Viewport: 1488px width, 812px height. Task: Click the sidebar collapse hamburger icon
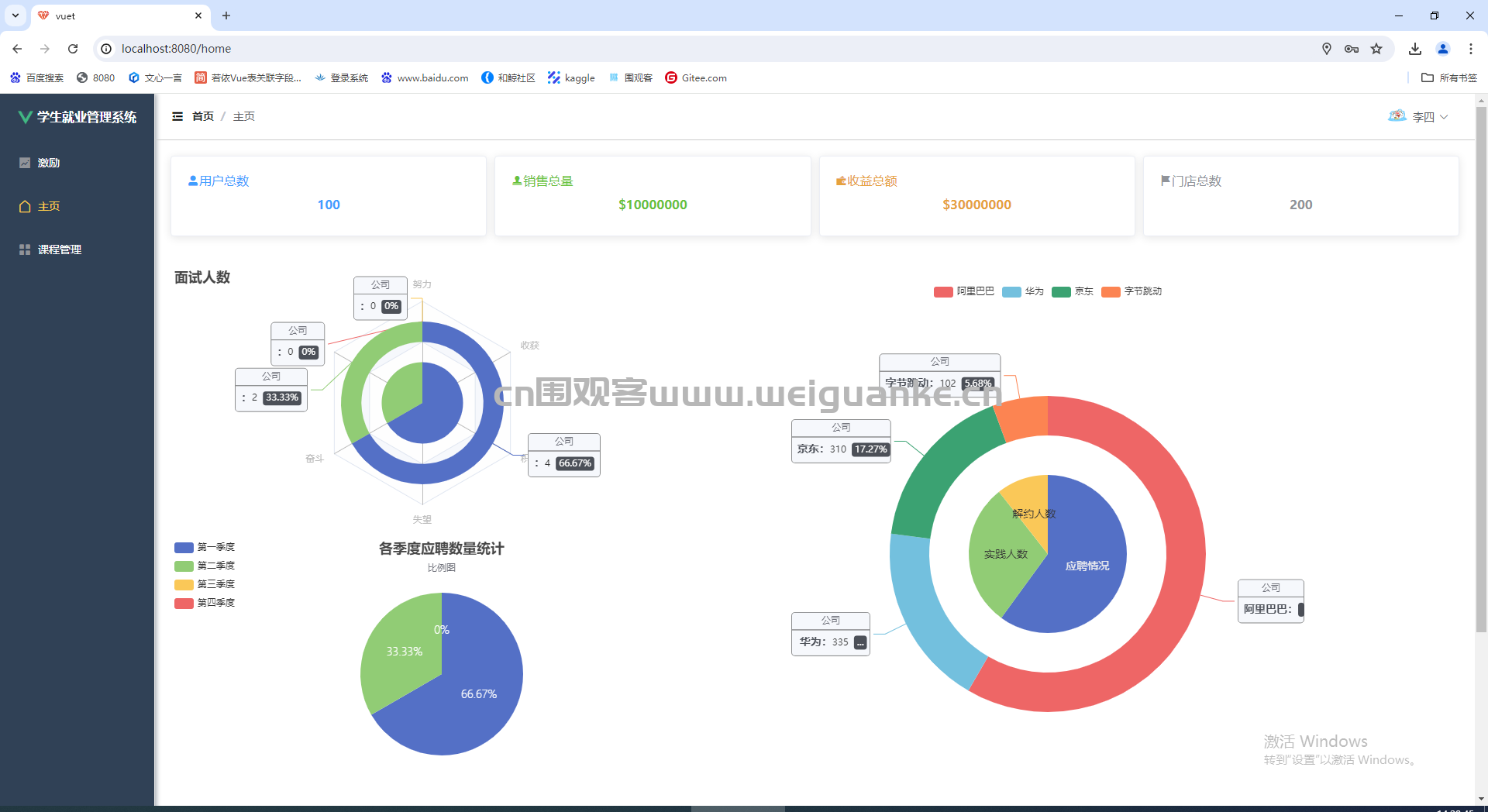pos(177,116)
